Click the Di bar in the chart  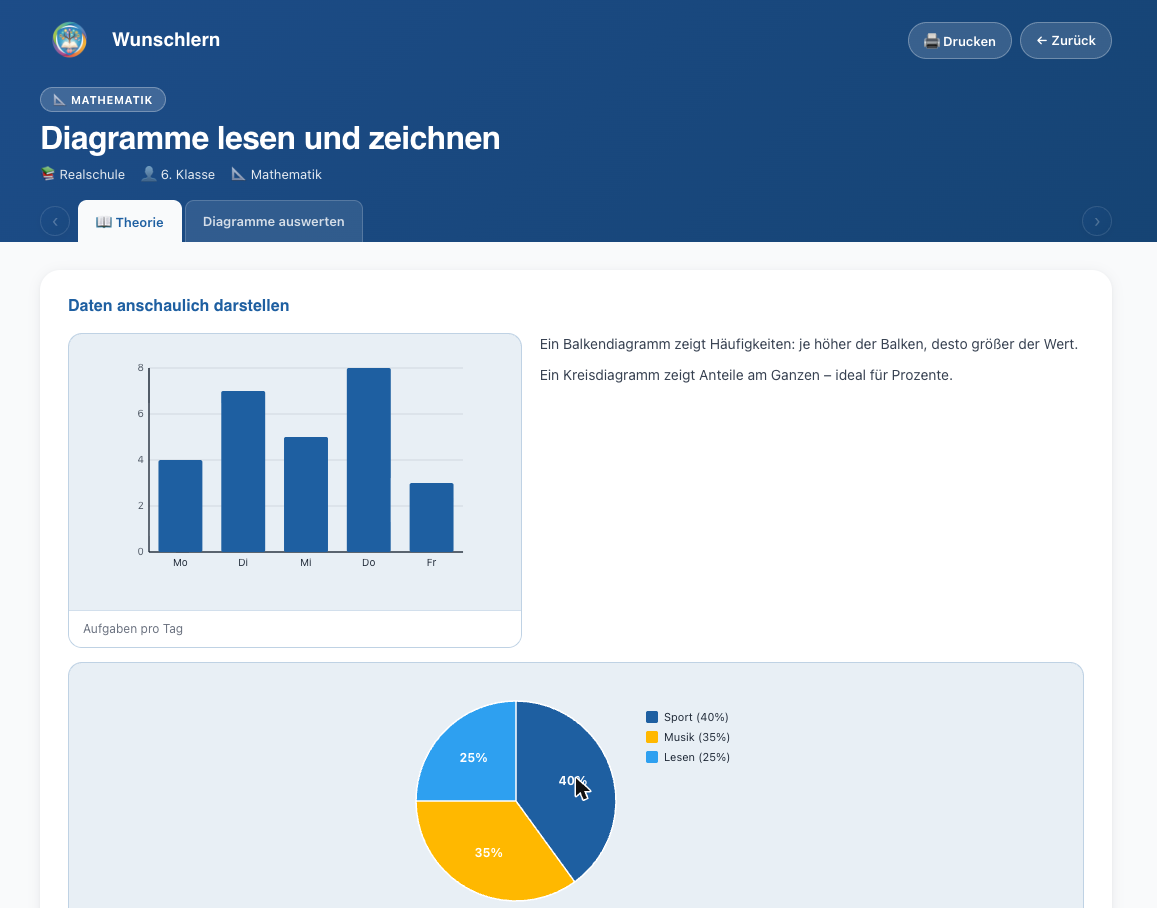(243, 471)
